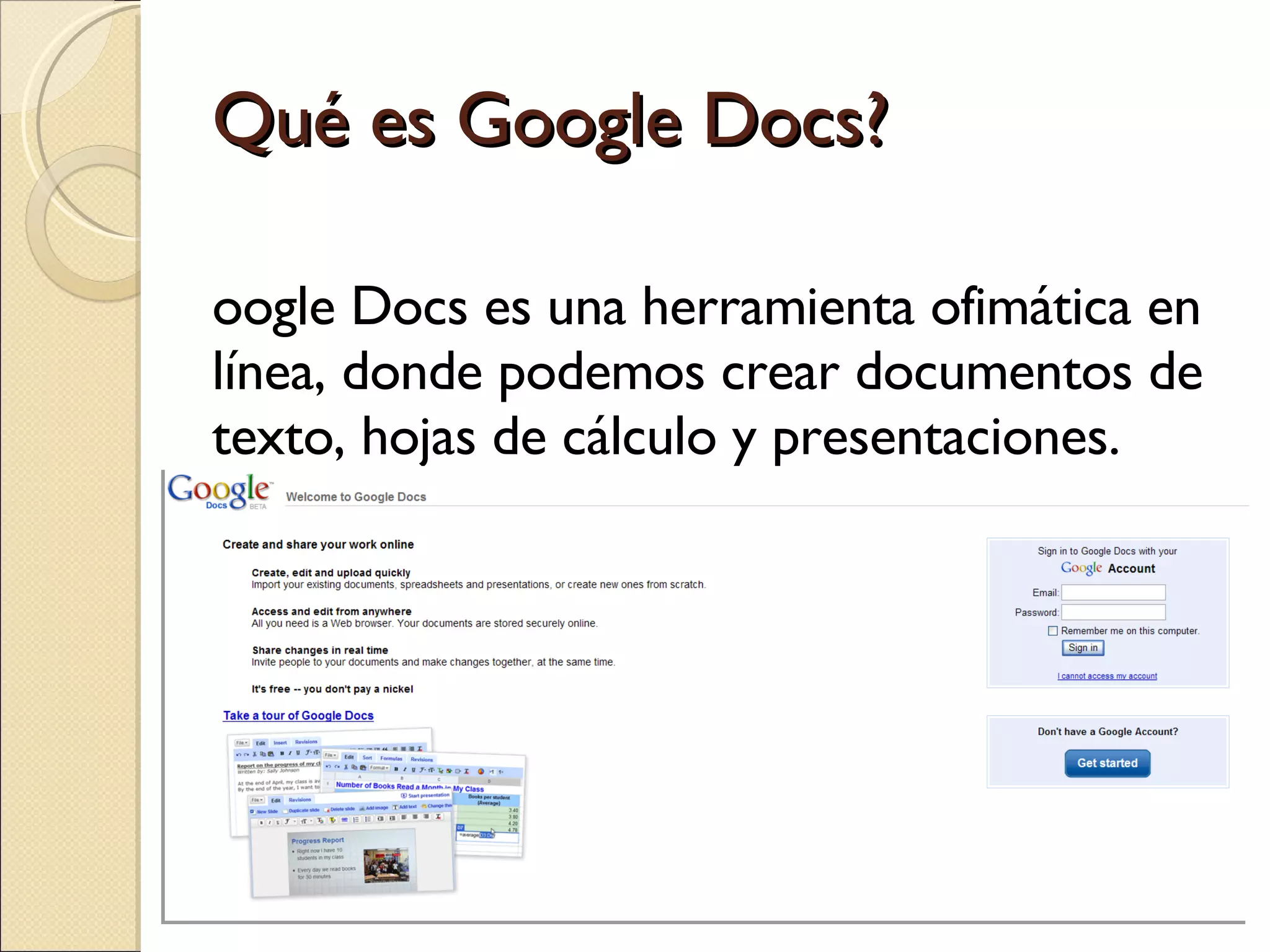This screenshot has width=1270, height=952.
Task: Click the New Slide icon in presentation preview
Action: [253, 811]
